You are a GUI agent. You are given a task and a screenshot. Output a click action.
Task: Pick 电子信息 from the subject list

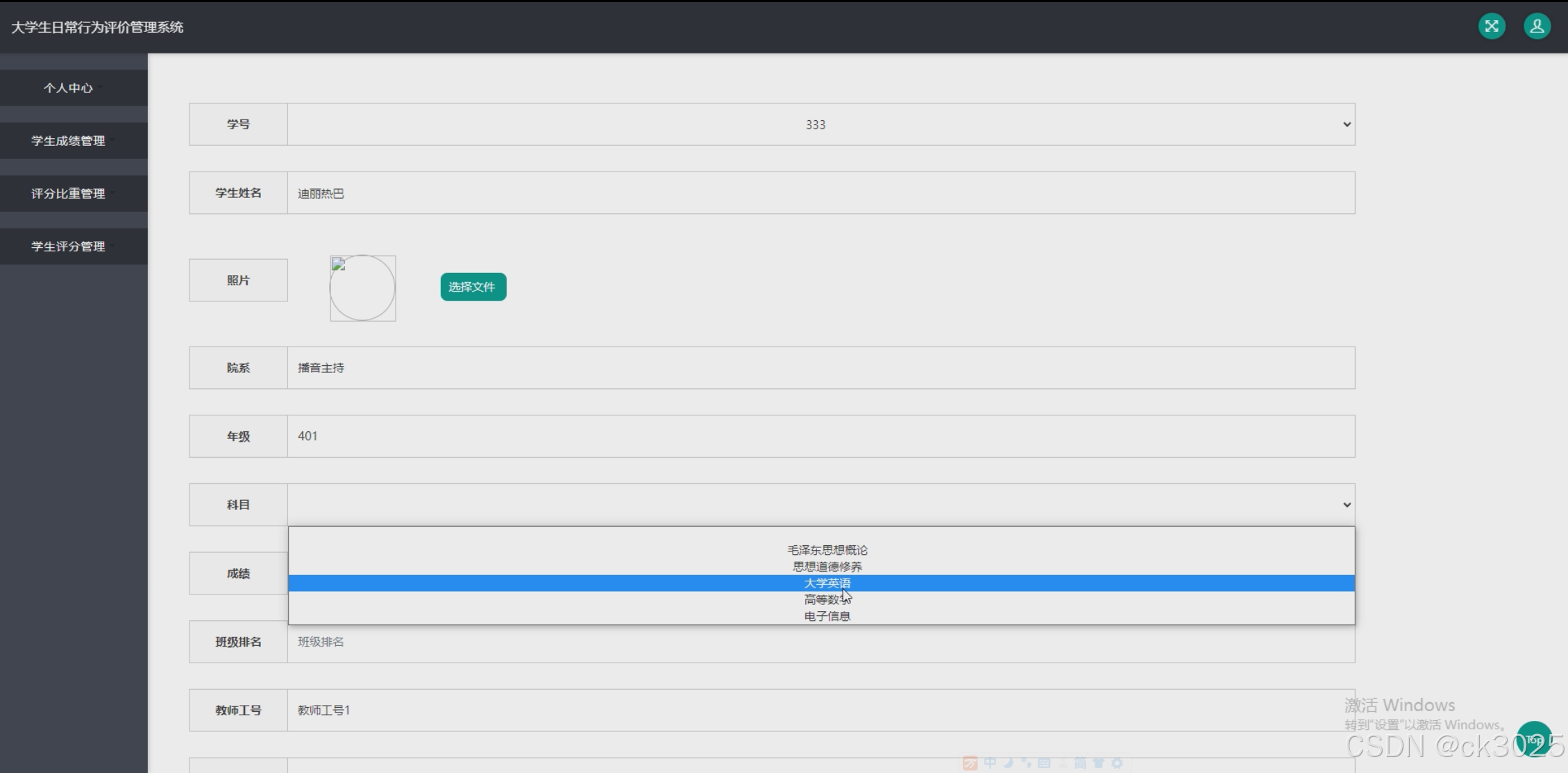coord(827,616)
